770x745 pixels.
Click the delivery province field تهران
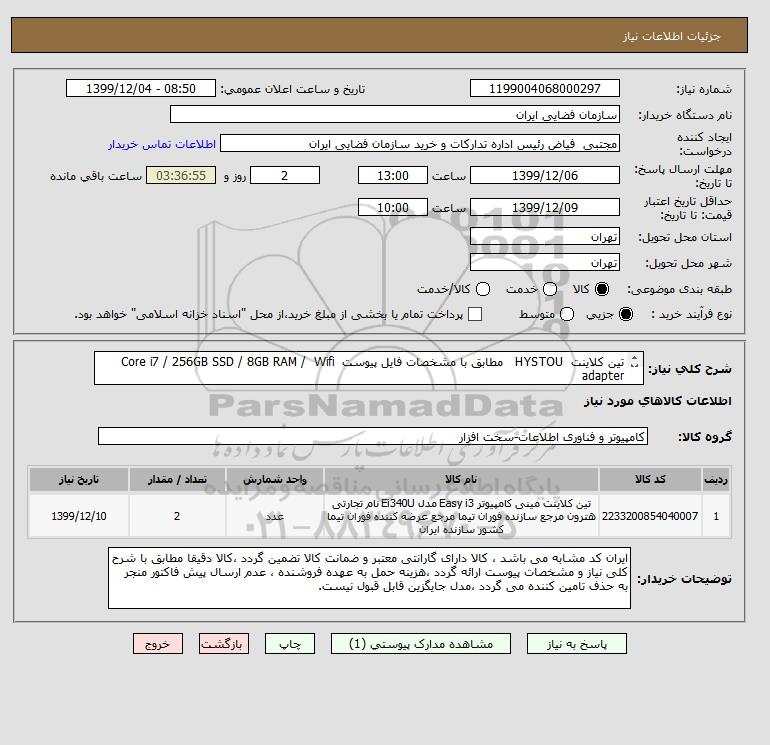pyautogui.click(x=545, y=237)
